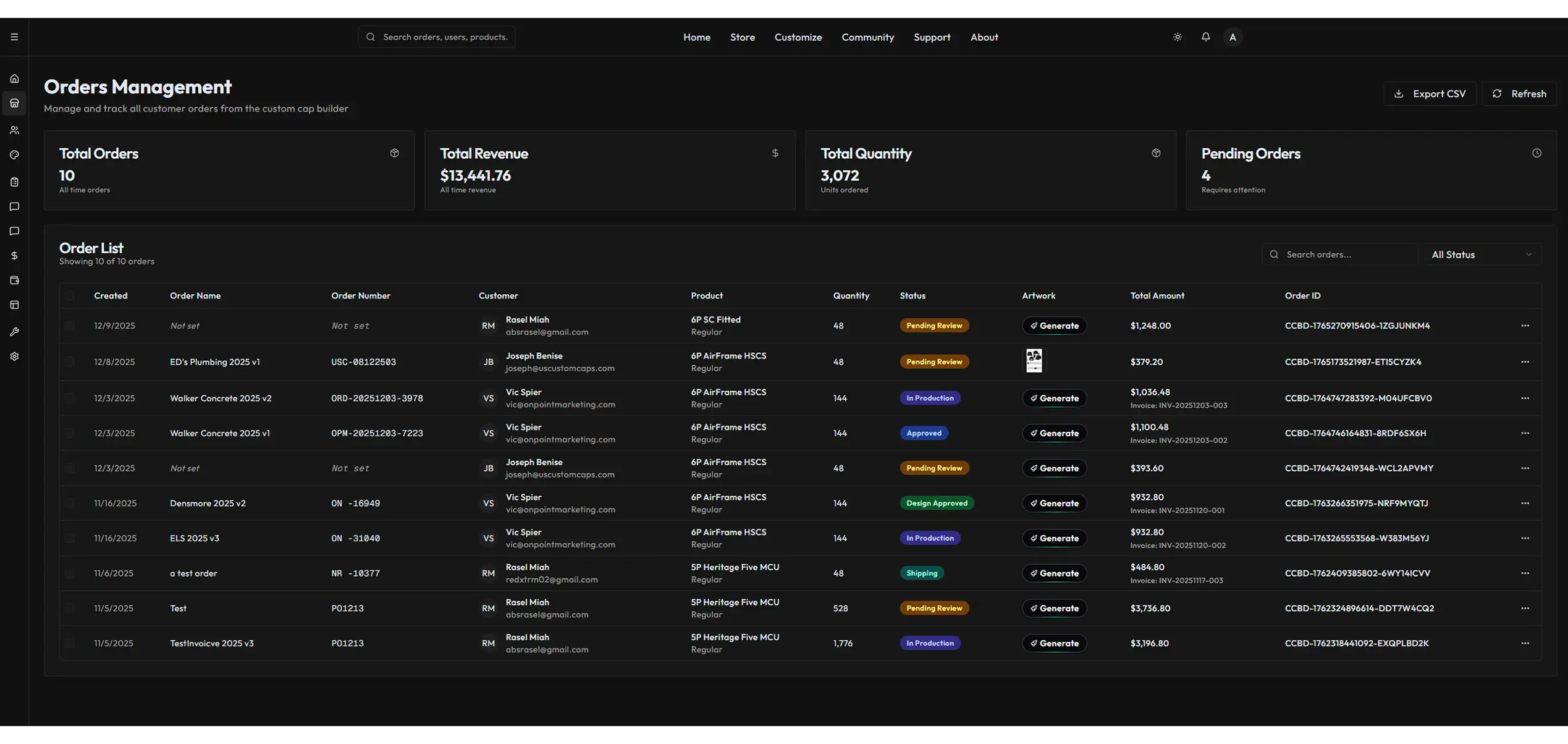Viewport: 1568px width, 744px height.
Task: Open the palette icon in sidebar
Action: tap(14, 155)
